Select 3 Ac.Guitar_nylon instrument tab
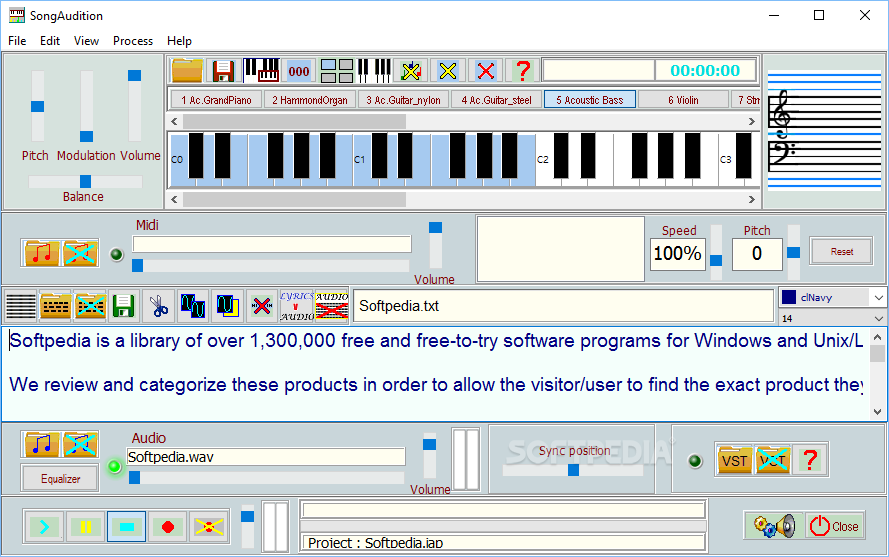The height and width of the screenshot is (557, 889). 403,100
